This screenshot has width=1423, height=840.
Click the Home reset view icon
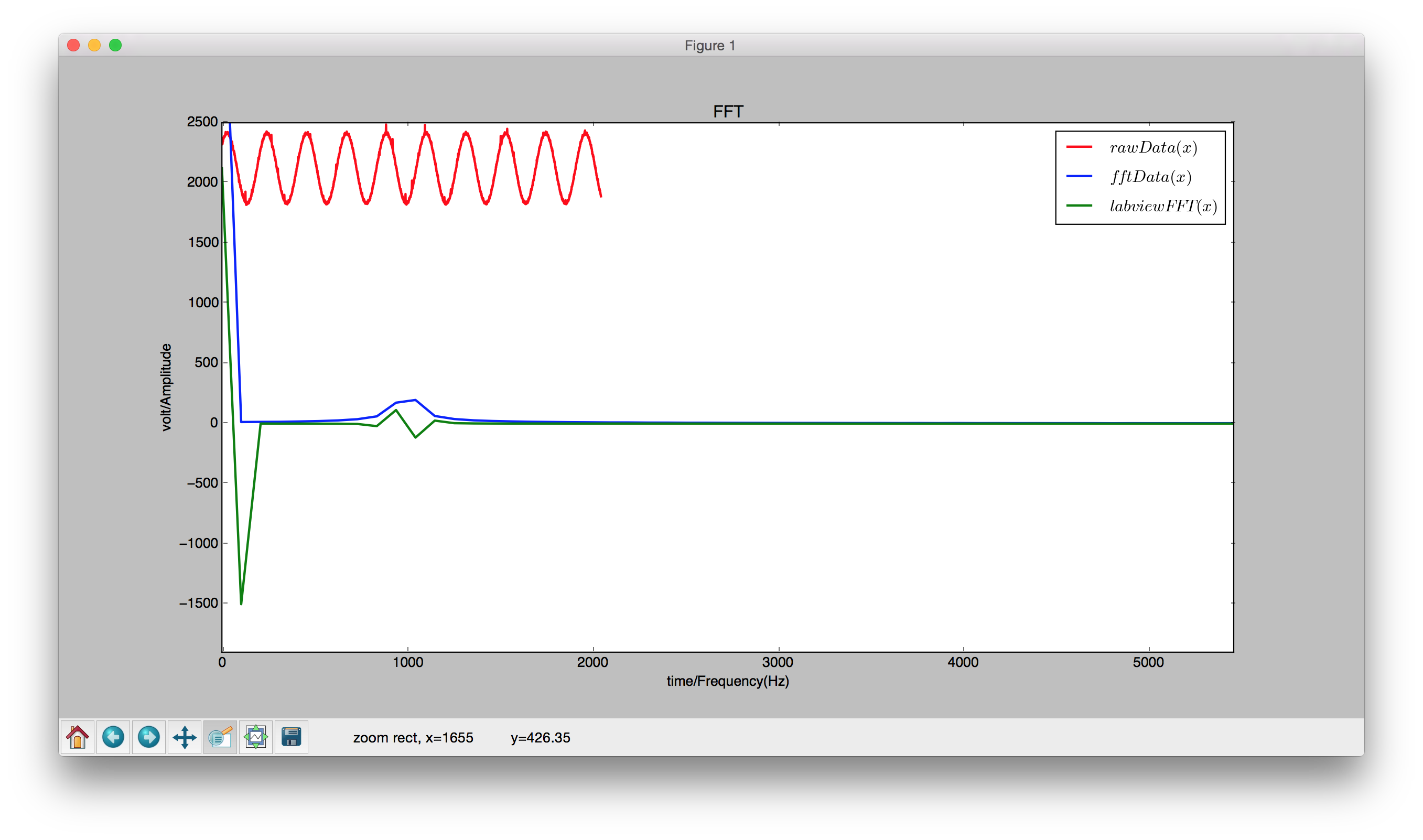pos(78,737)
